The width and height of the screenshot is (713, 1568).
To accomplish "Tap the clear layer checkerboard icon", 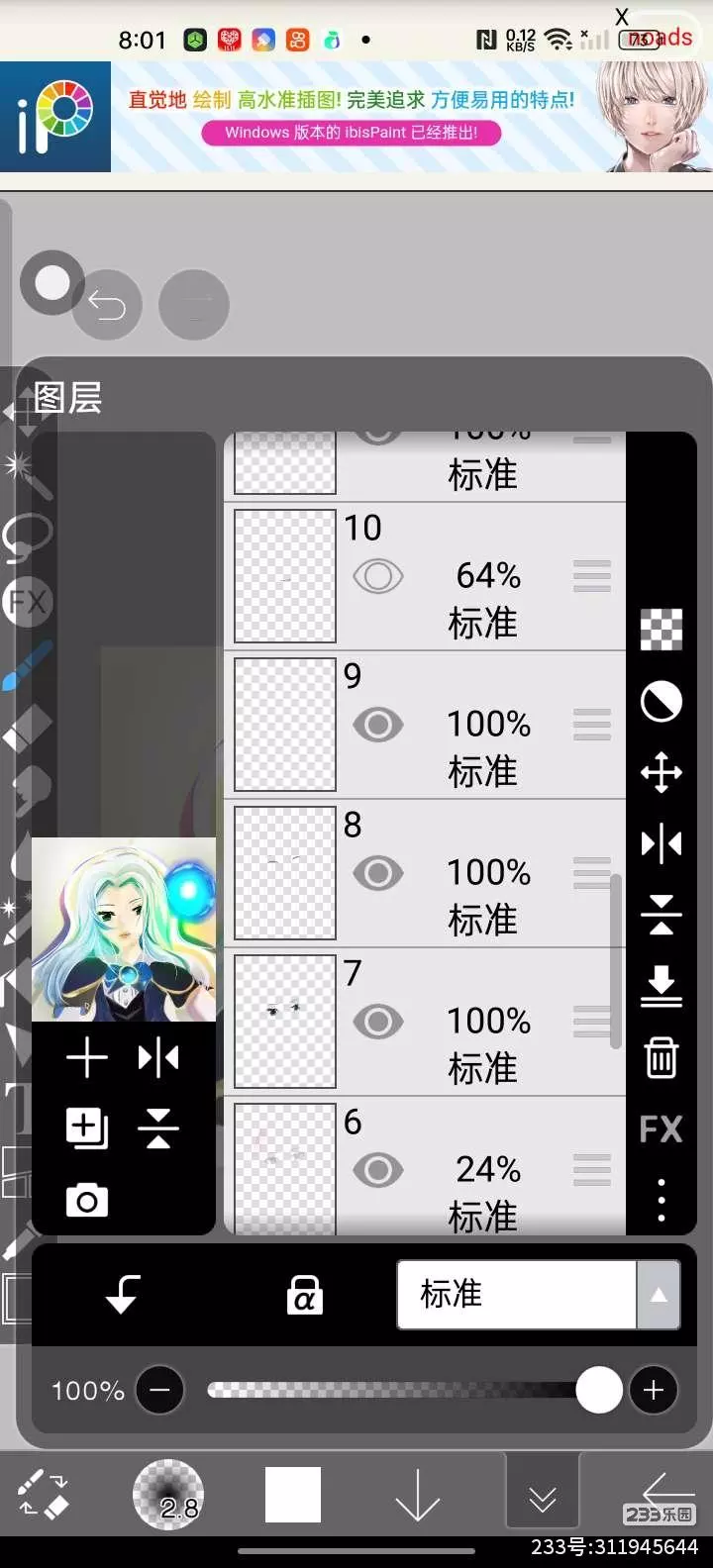I will coord(662,630).
